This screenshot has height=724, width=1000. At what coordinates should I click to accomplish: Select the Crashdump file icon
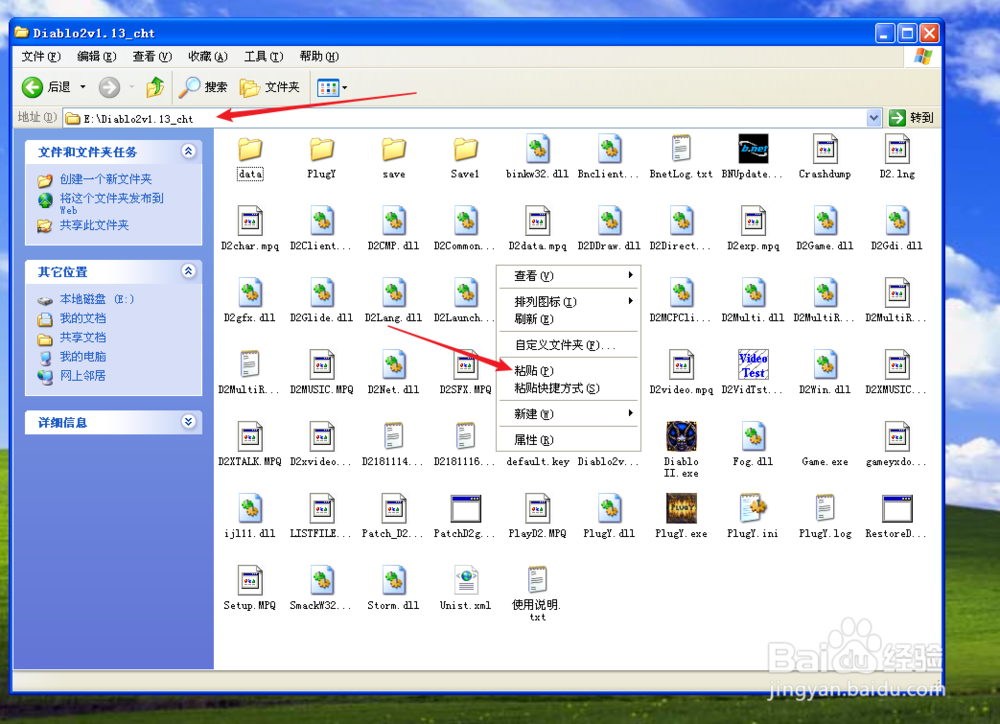[825, 150]
